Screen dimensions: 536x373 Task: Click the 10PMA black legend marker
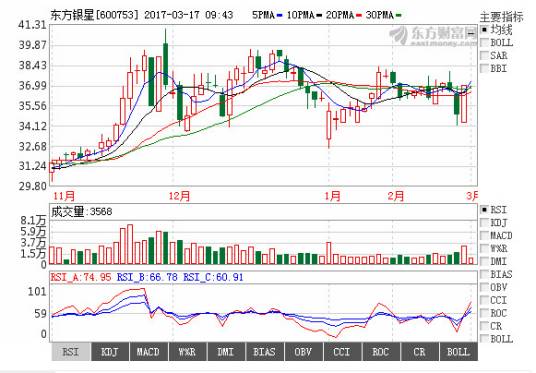pyautogui.click(x=319, y=15)
